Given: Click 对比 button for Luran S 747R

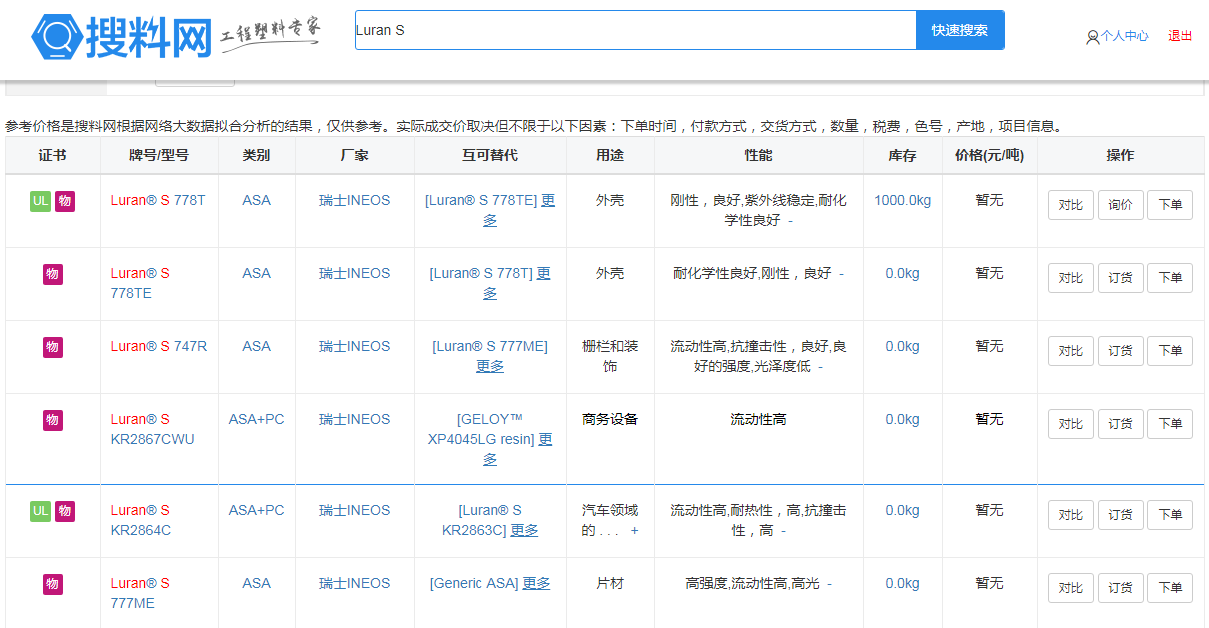Looking at the screenshot, I should (1070, 351).
